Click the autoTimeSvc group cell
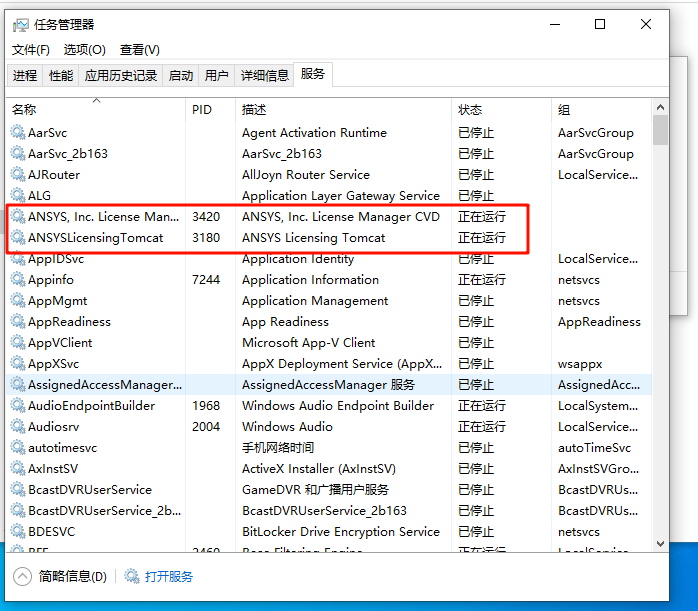This screenshot has width=698, height=611. tap(594, 447)
